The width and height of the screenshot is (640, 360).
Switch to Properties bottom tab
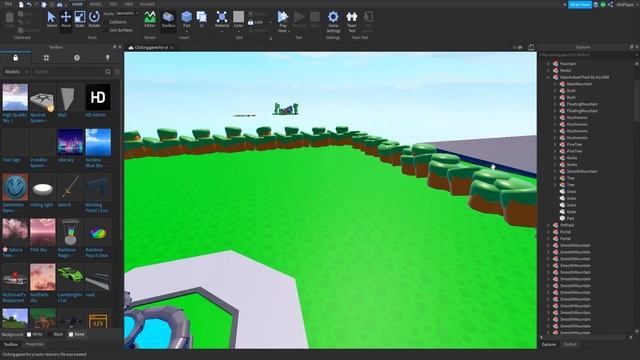point(34,344)
